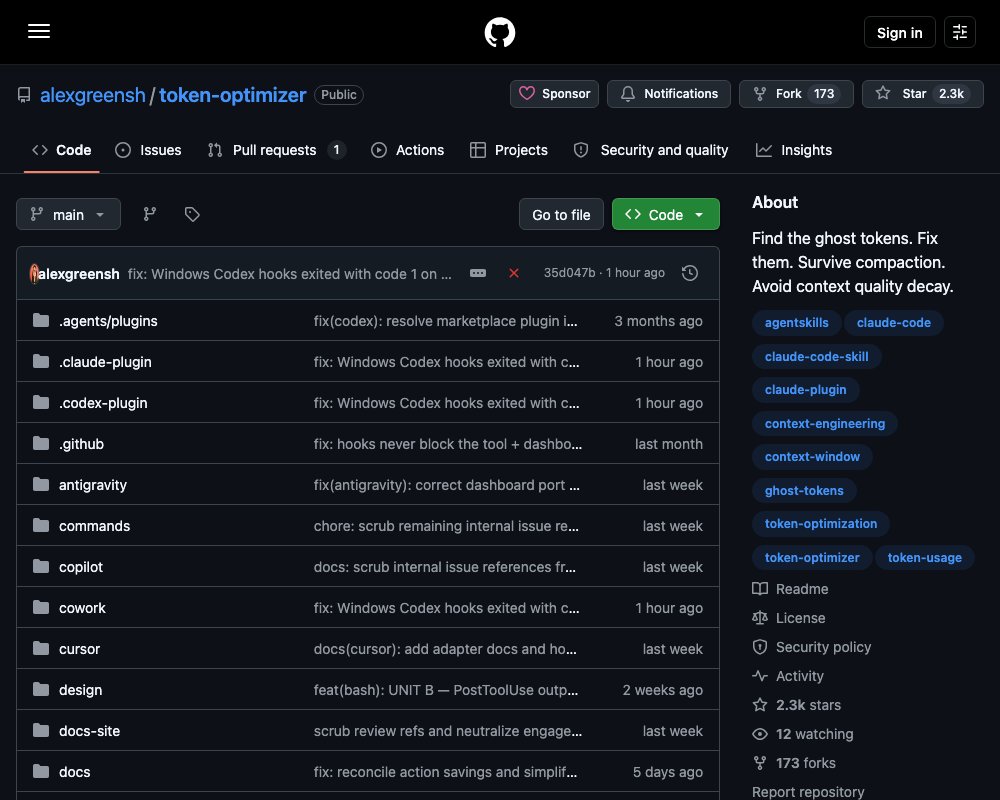Viewport: 1000px width, 800px height.
Task: Open the .github folder
Action: coord(81,444)
